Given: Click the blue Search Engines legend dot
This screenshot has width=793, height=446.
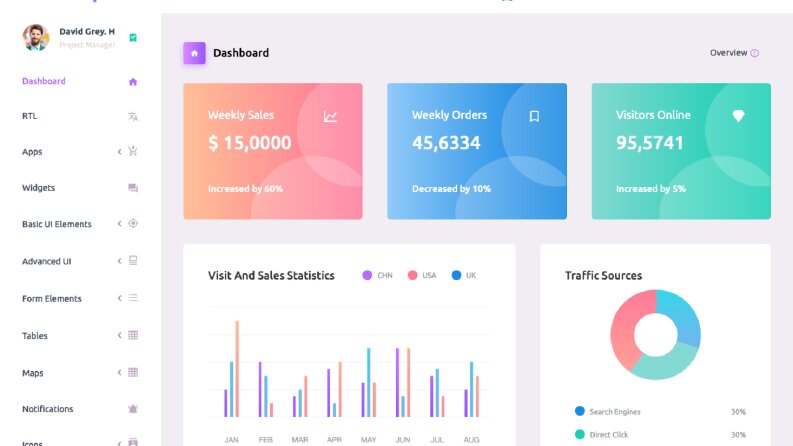Looking at the screenshot, I should (580, 411).
